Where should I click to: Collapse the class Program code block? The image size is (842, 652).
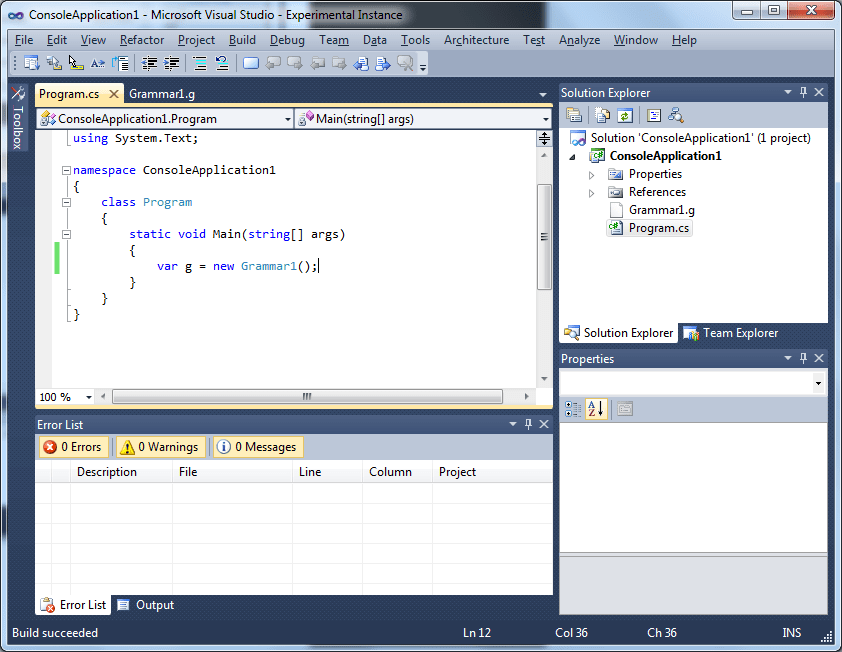click(x=67, y=202)
